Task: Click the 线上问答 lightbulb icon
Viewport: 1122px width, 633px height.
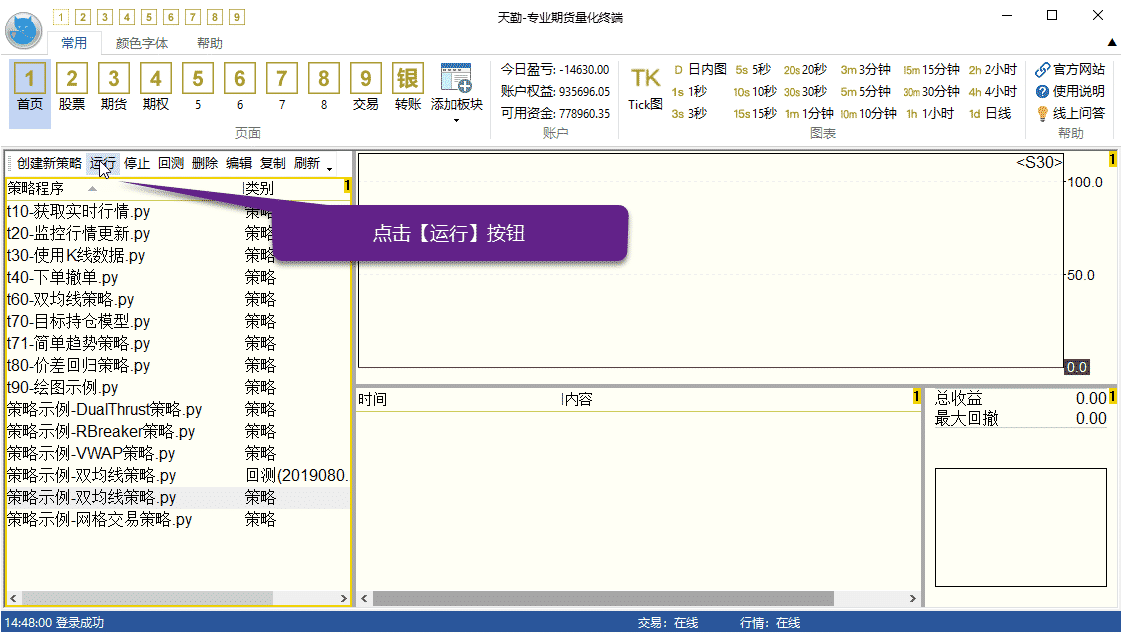Action: pyautogui.click(x=1043, y=113)
